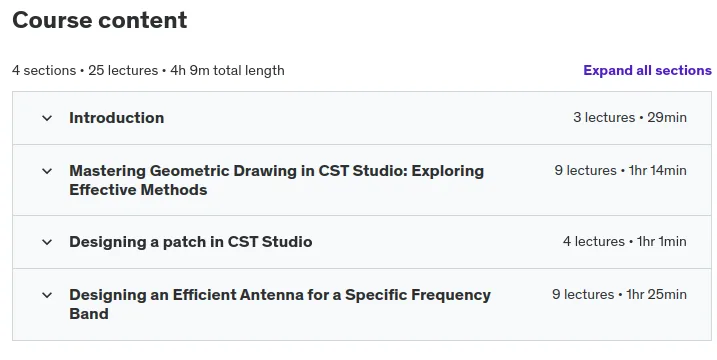Click the word Band in antenna section title
Viewport: 717px width, 360px height.
click(89, 314)
